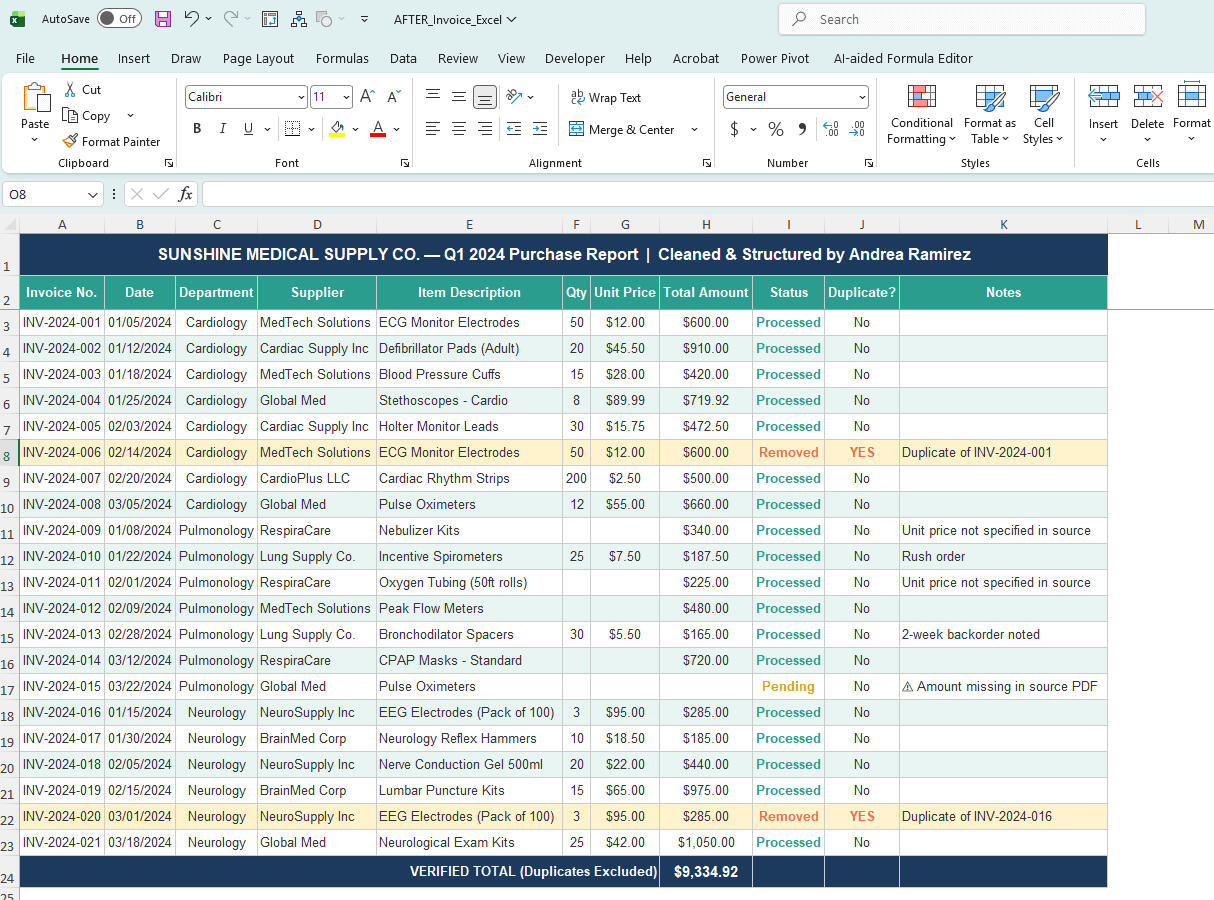Toggle bold formatting
1214x900 pixels.
(197, 129)
